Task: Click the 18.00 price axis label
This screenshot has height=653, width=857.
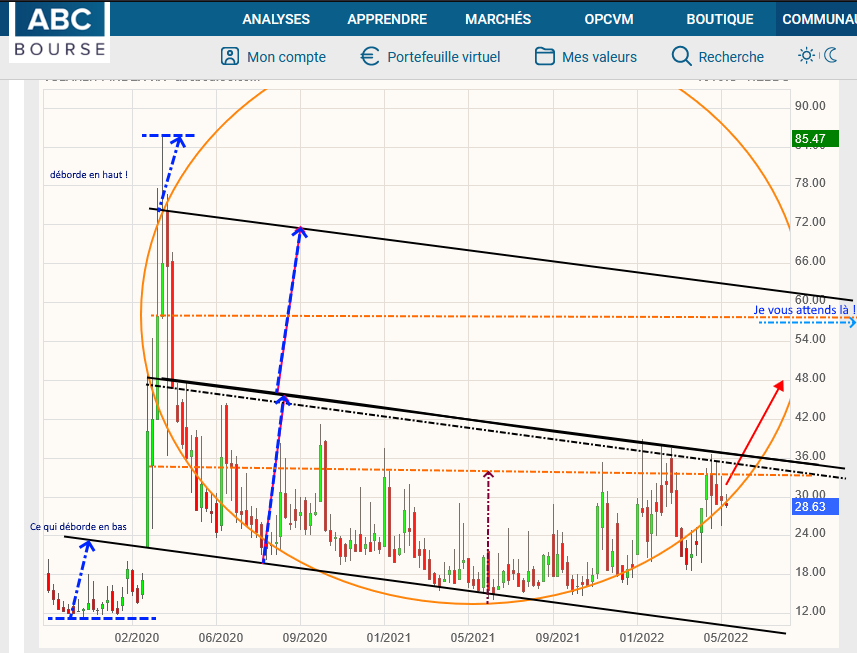Action: point(810,572)
